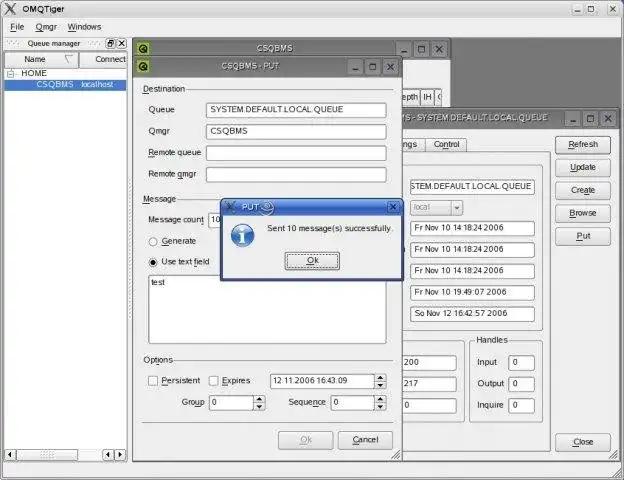Click the message text area containing test
This screenshot has width=624, height=480.
(x=267, y=309)
